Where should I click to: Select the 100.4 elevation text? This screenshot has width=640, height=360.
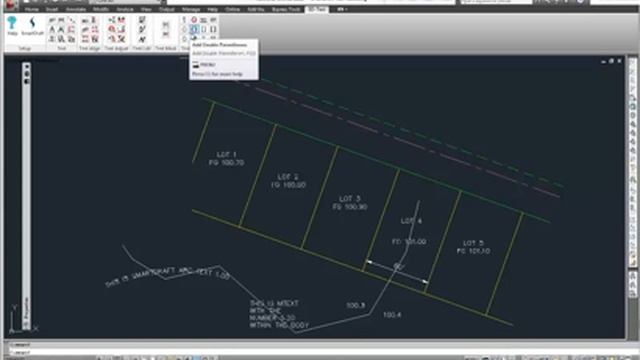click(x=392, y=315)
